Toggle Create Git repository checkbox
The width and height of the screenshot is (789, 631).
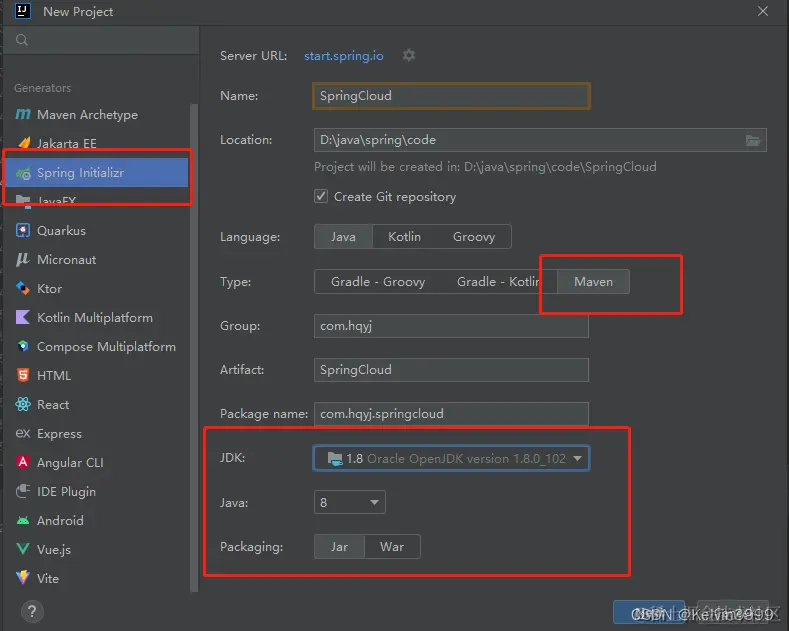(x=321, y=196)
